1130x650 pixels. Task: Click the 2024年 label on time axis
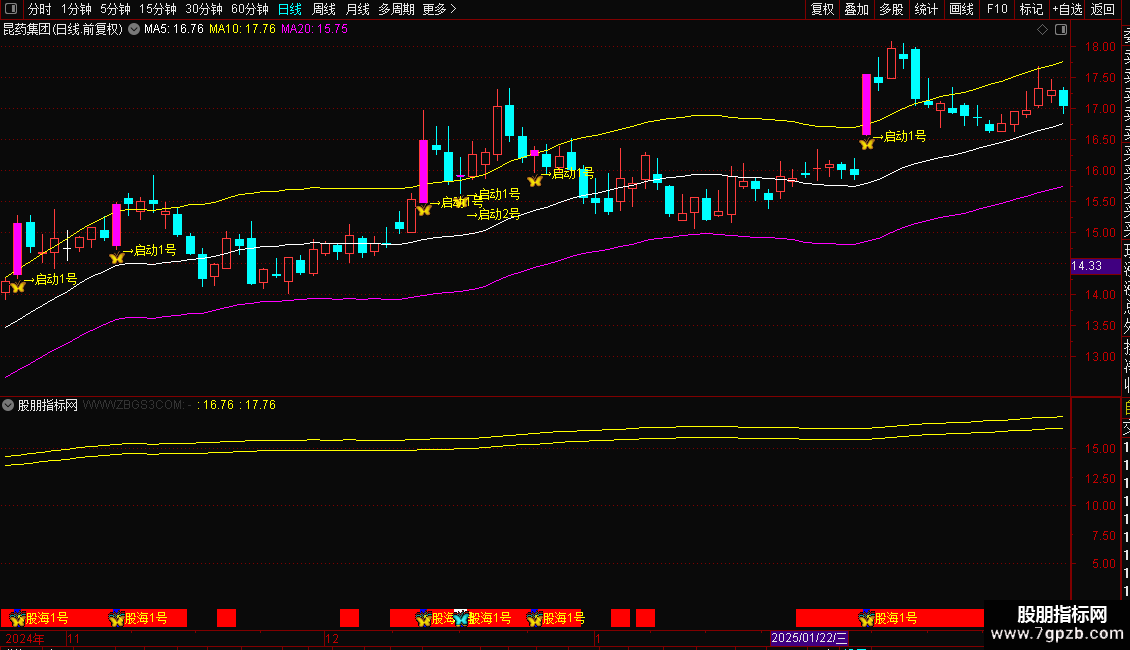(25, 638)
